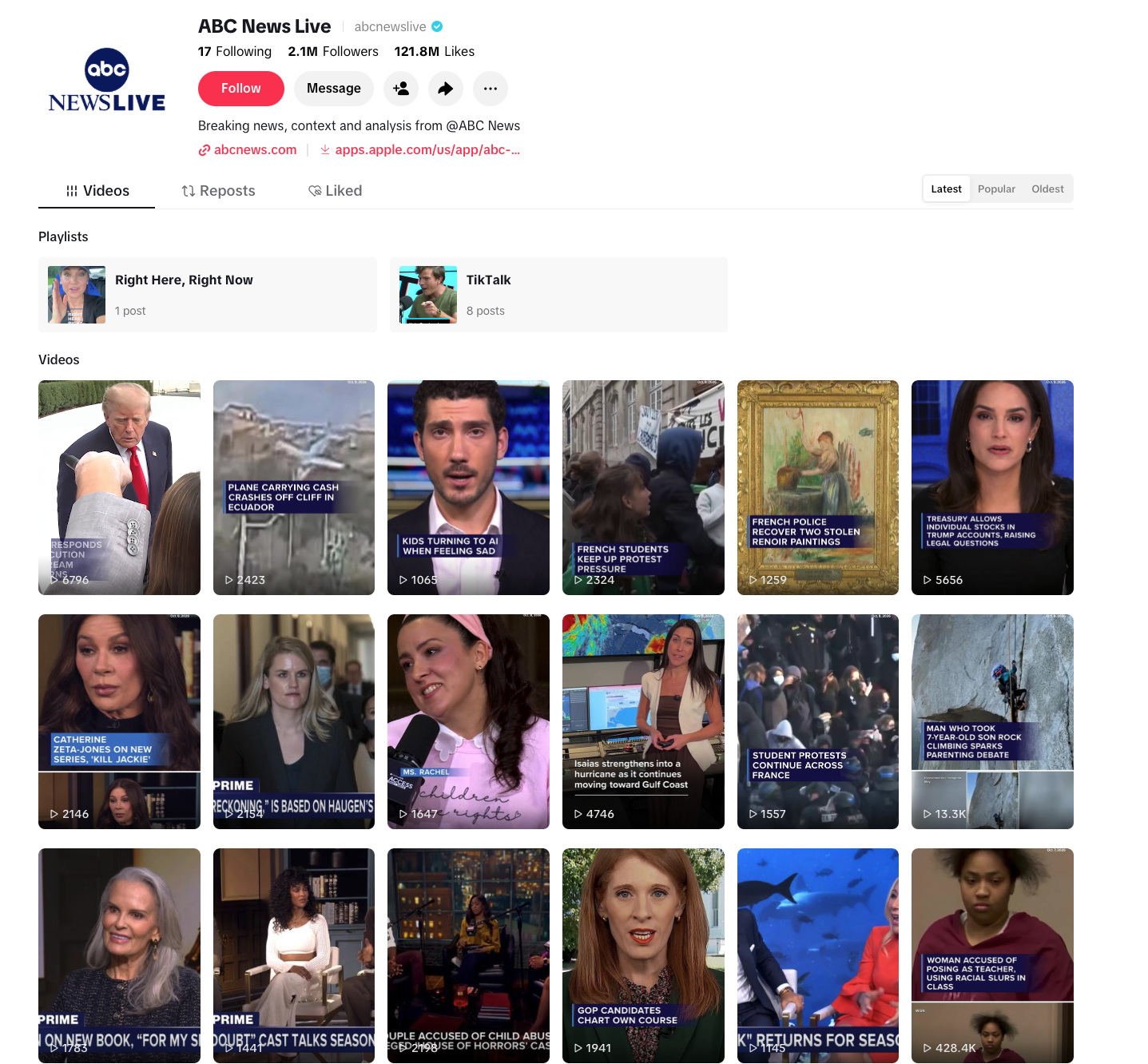The width and height of the screenshot is (1148, 1064).
Task: Click the add friend person icon
Action: click(x=401, y=89)
